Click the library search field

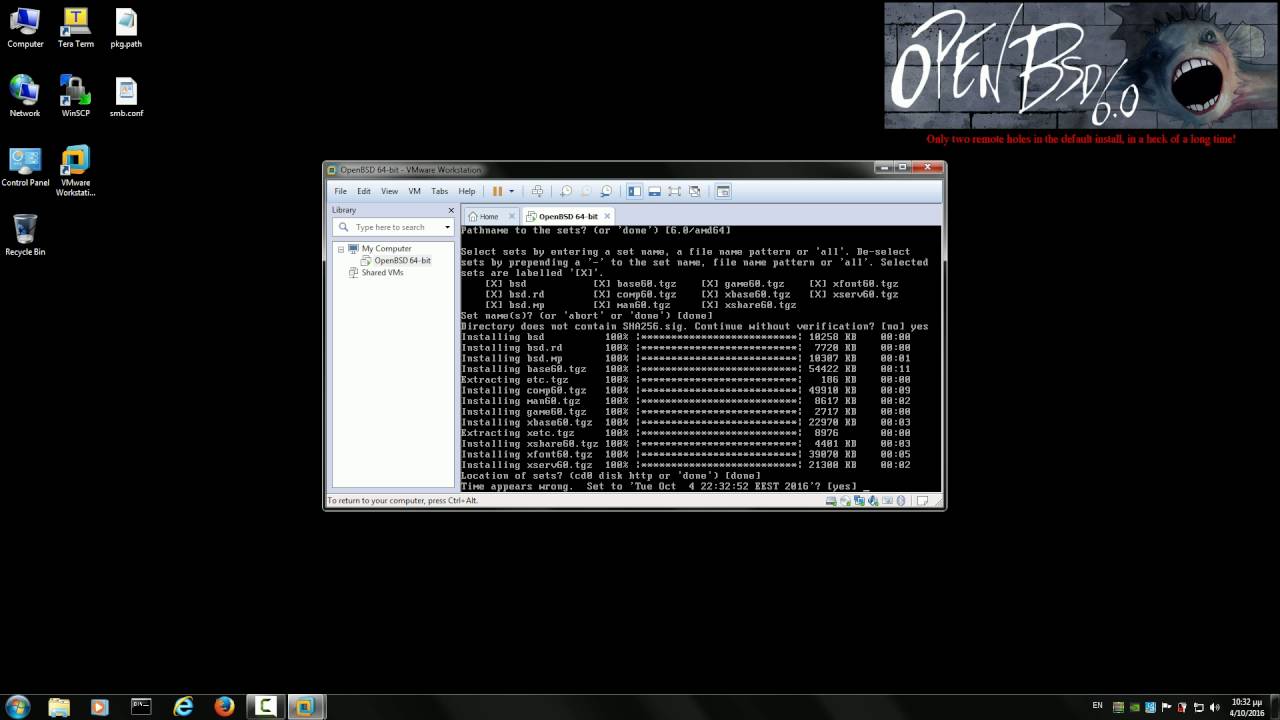(395, 227)
